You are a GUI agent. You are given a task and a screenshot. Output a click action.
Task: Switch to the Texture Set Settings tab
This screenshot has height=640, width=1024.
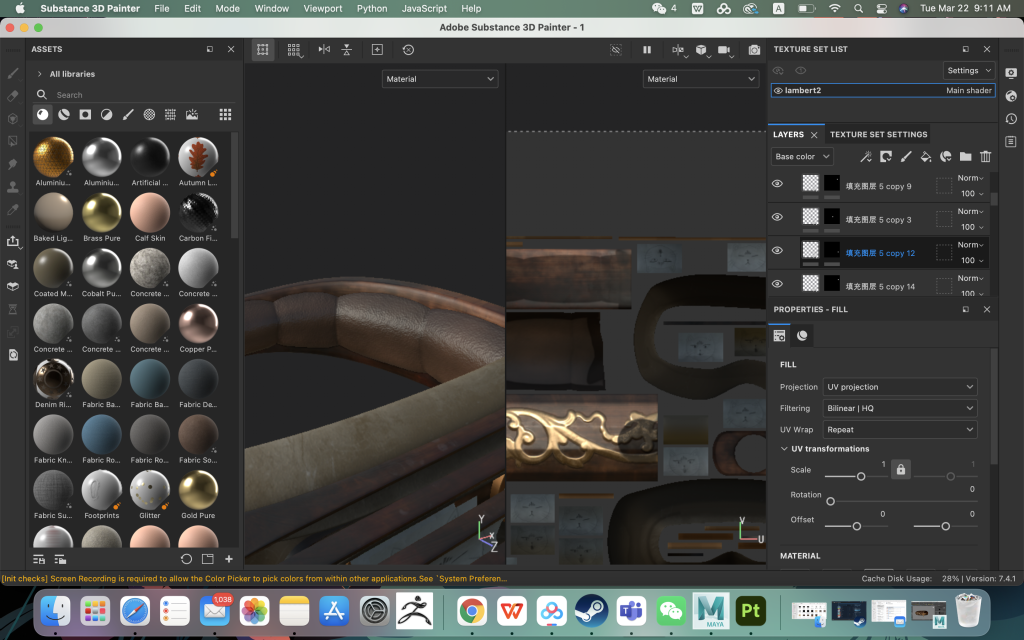click(878, 135)
